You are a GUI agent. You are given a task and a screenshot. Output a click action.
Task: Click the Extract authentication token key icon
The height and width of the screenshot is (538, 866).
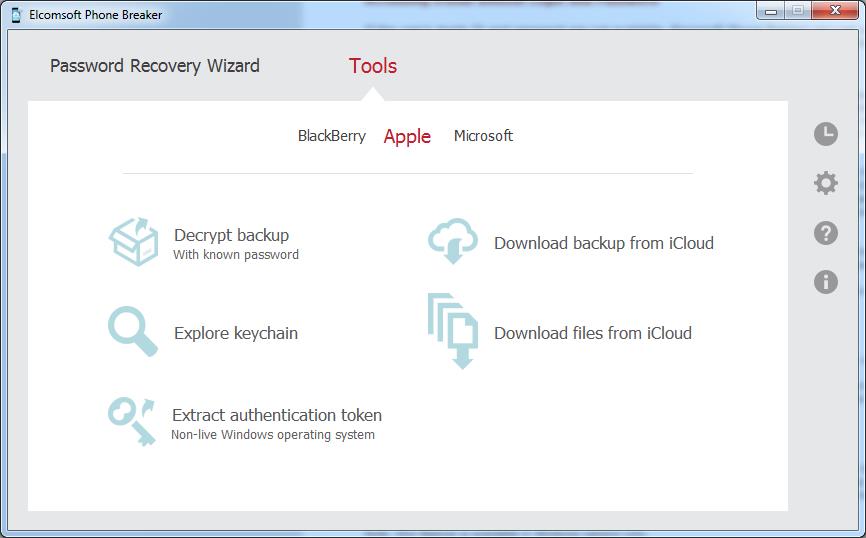131,421
